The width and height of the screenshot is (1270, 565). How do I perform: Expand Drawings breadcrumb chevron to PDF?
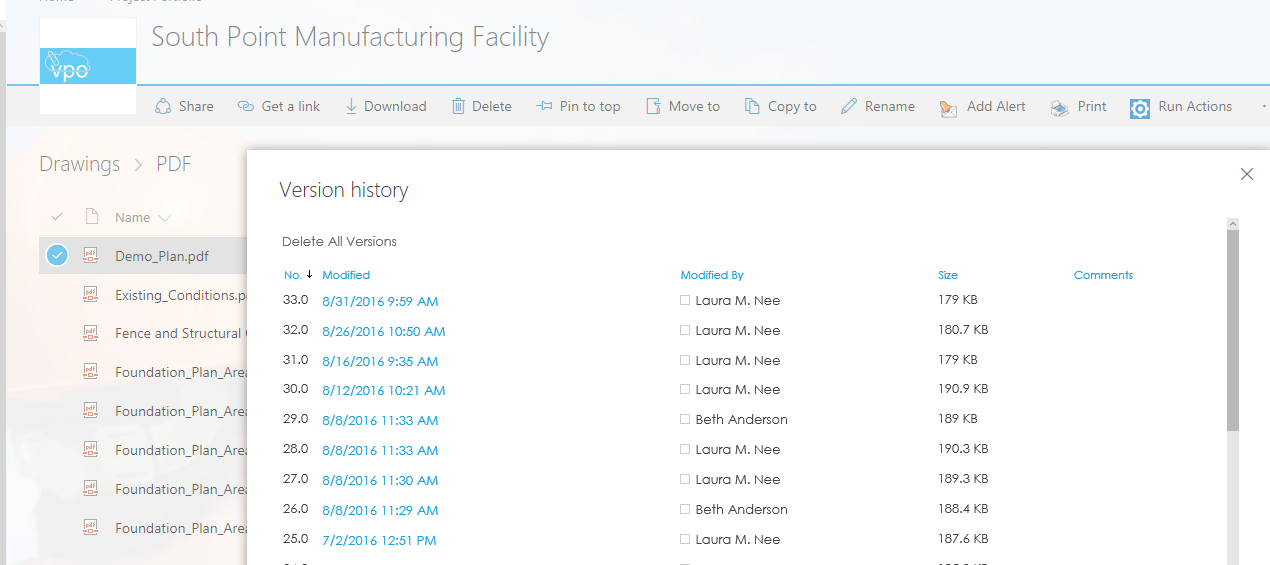(x=138, y=165)
